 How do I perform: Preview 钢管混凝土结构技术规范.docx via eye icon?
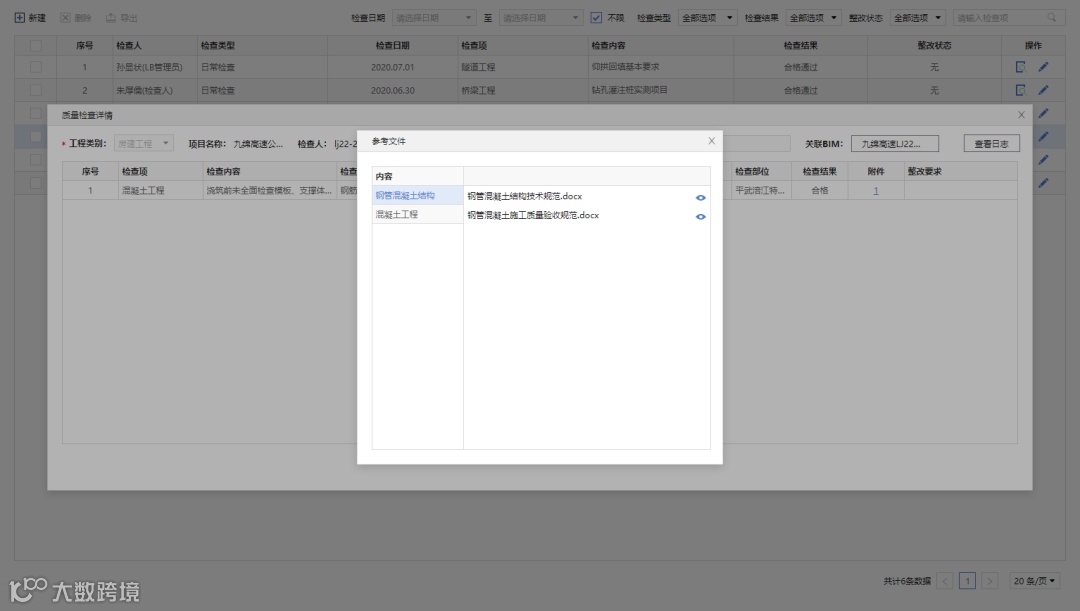[700, 198]
